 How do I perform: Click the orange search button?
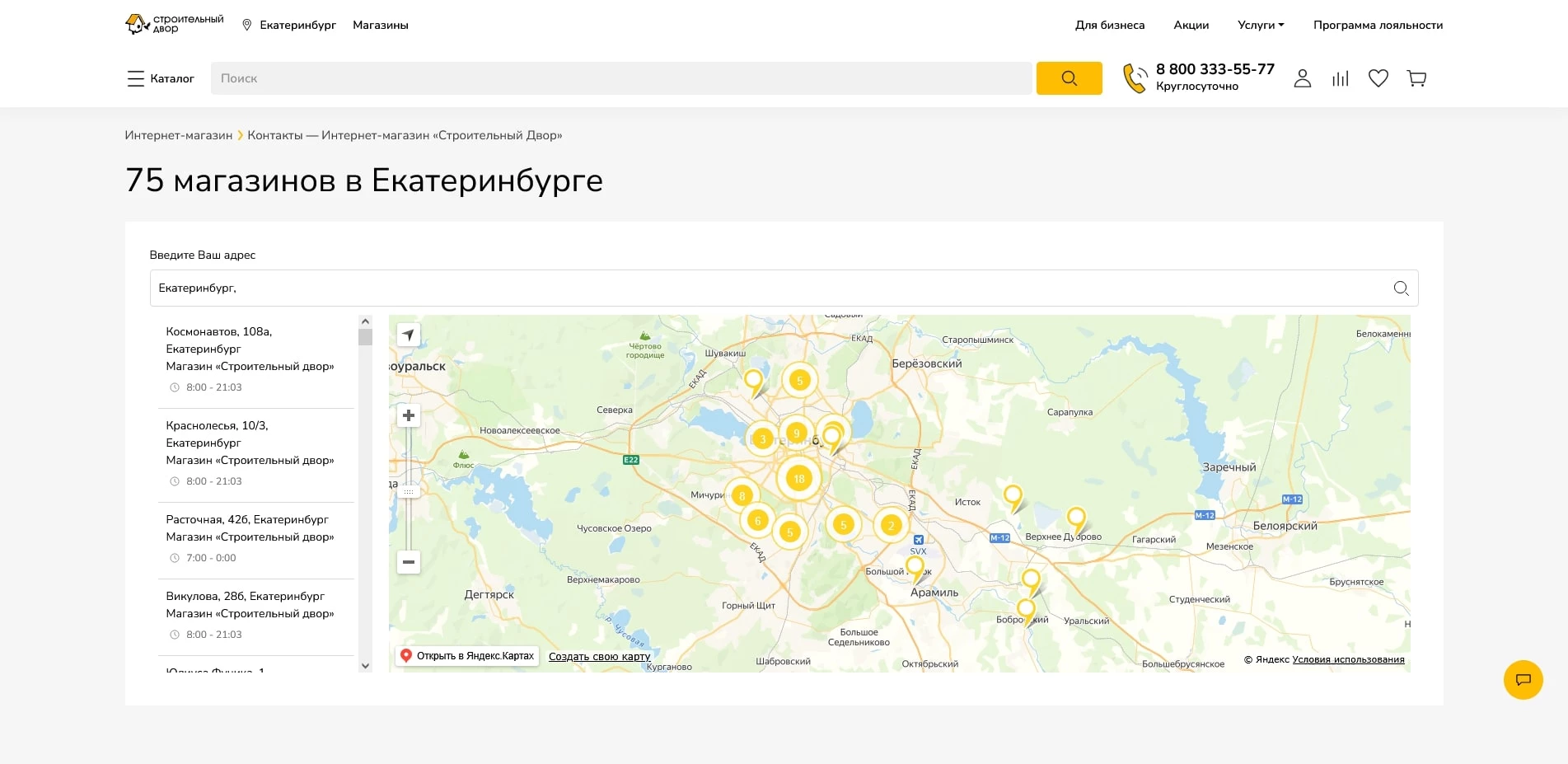(x=1069, y=77)
